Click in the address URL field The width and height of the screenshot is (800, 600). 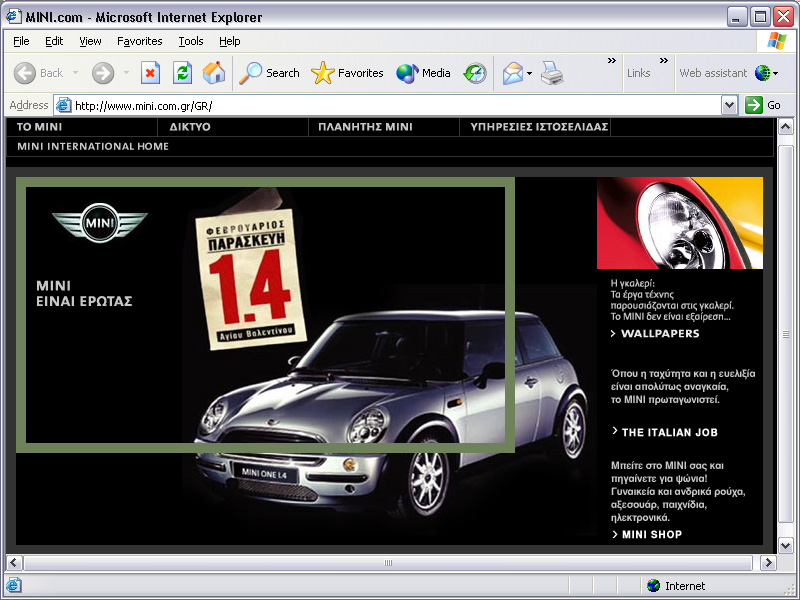[397, 106]
